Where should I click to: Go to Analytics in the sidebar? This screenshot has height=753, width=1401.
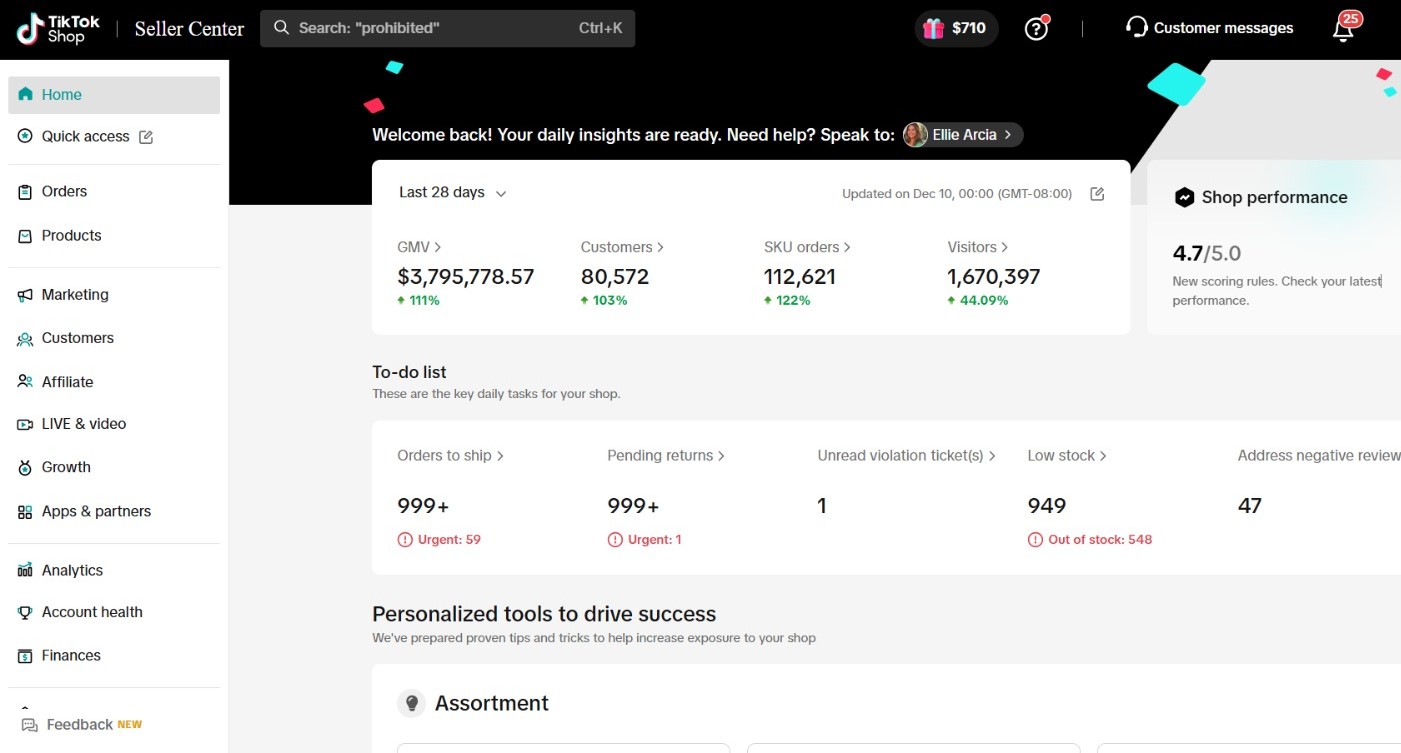coord(72,570)
